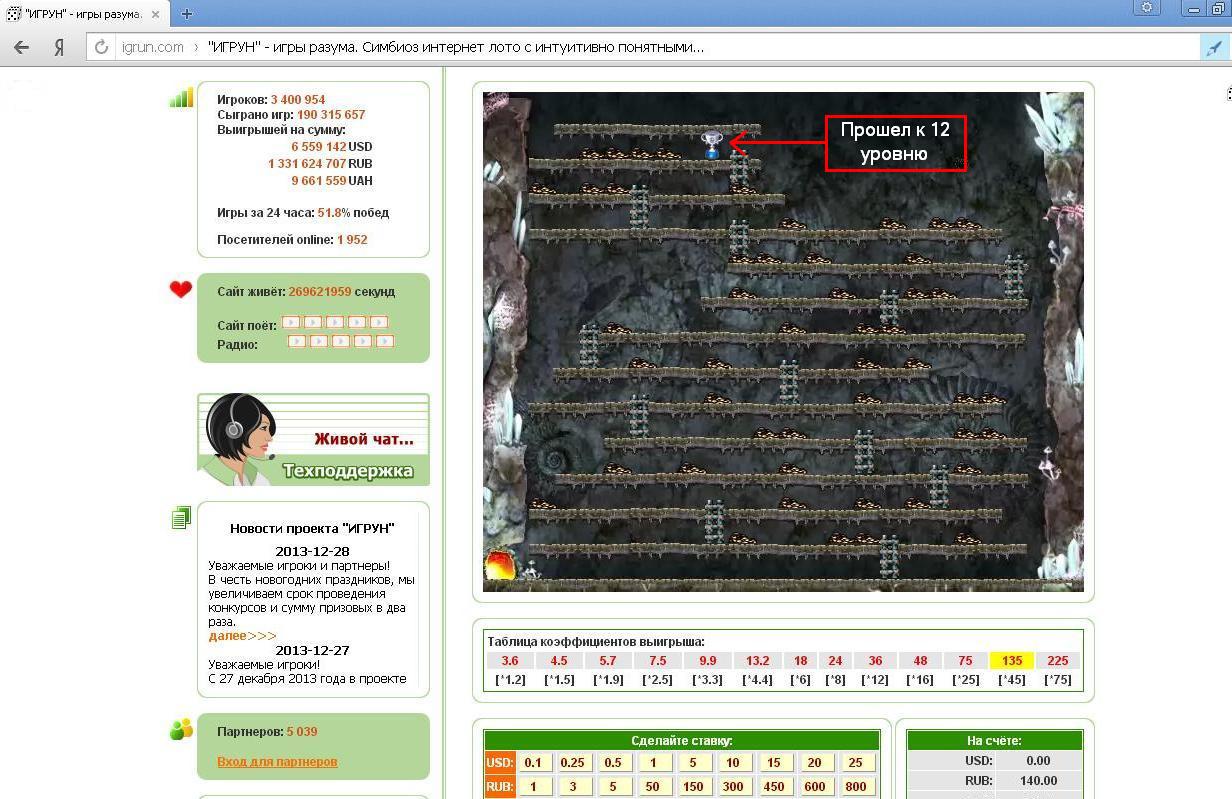Select the 150 RUB bet button
Image resolution: width=1232 pixels, height=799 pixels.
pos(692,787)
